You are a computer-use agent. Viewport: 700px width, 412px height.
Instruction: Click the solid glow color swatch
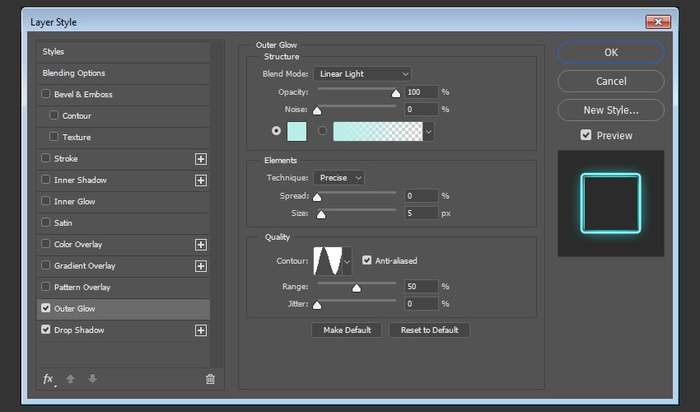point(296,130)
